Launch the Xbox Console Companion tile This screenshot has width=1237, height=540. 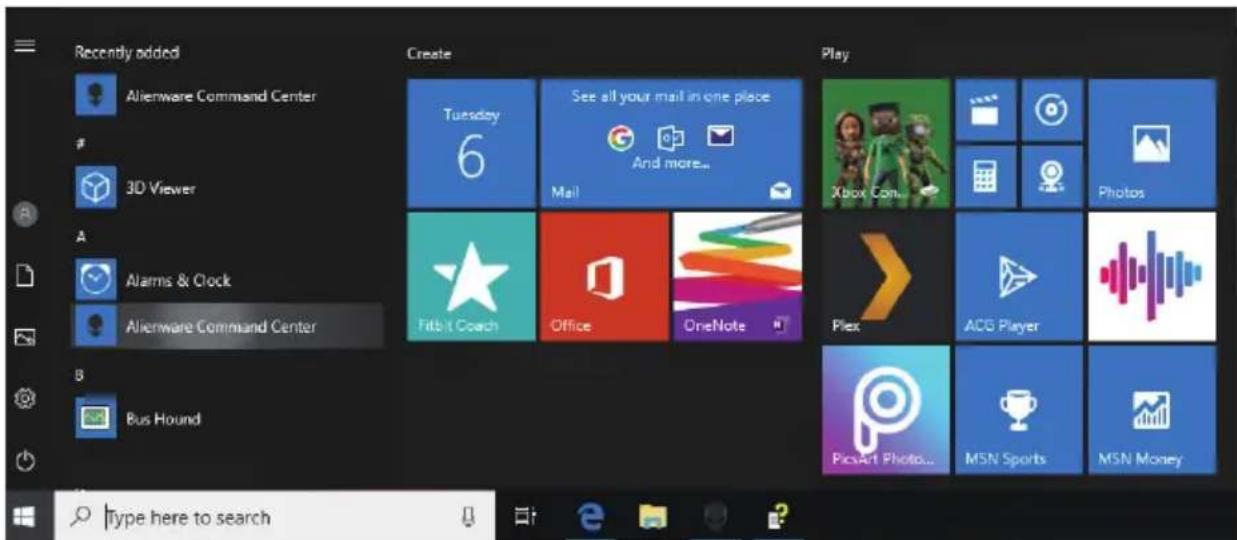coord(886,144)
